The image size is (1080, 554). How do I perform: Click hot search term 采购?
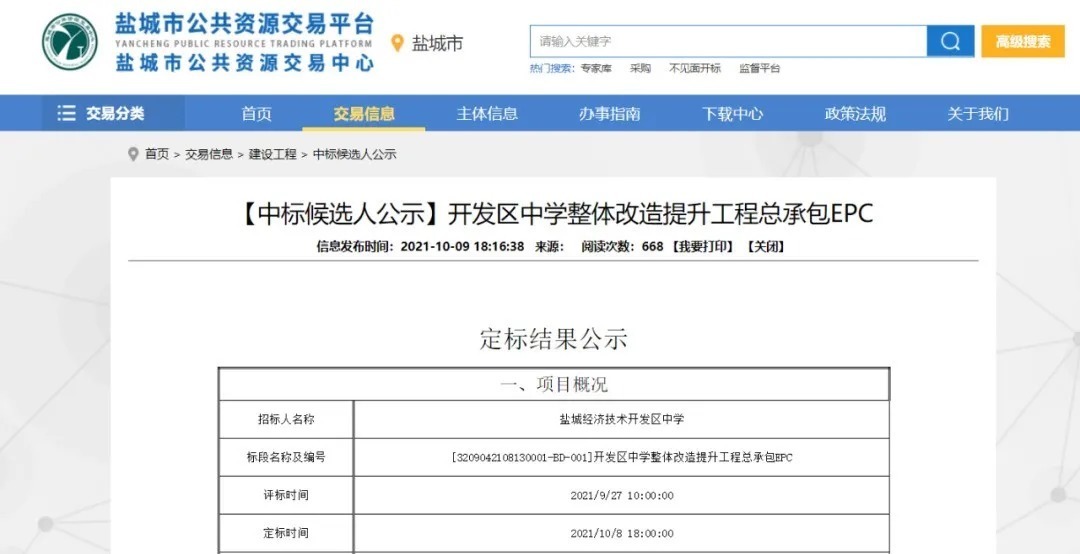click(x=640, y=68)
